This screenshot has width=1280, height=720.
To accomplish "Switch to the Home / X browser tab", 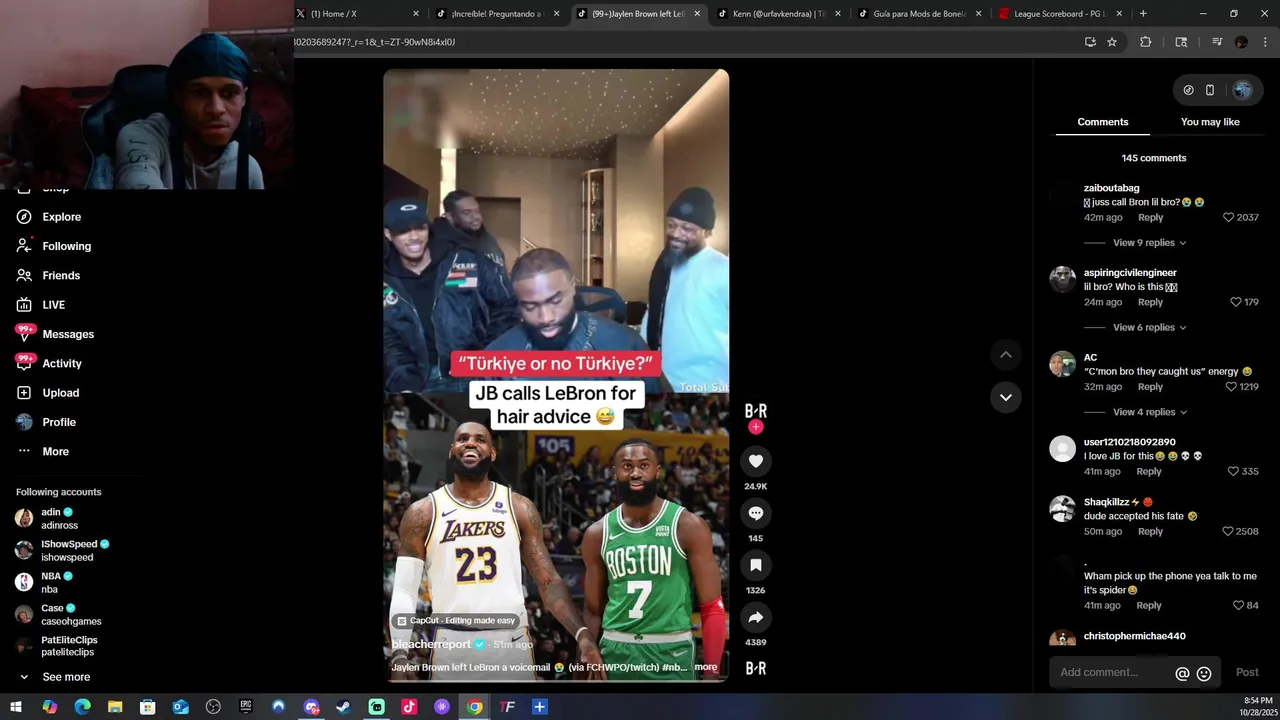I will tap(356, 14).
